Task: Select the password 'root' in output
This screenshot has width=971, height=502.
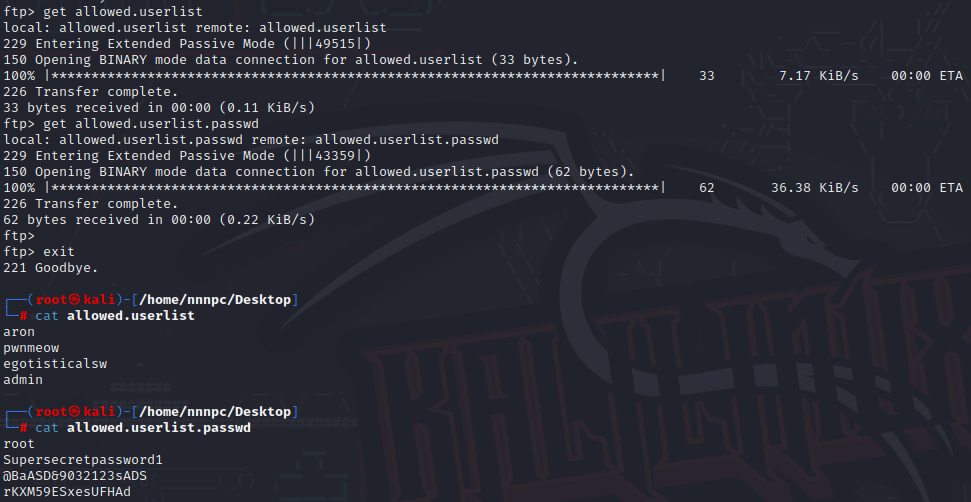Action: point(19,443)
